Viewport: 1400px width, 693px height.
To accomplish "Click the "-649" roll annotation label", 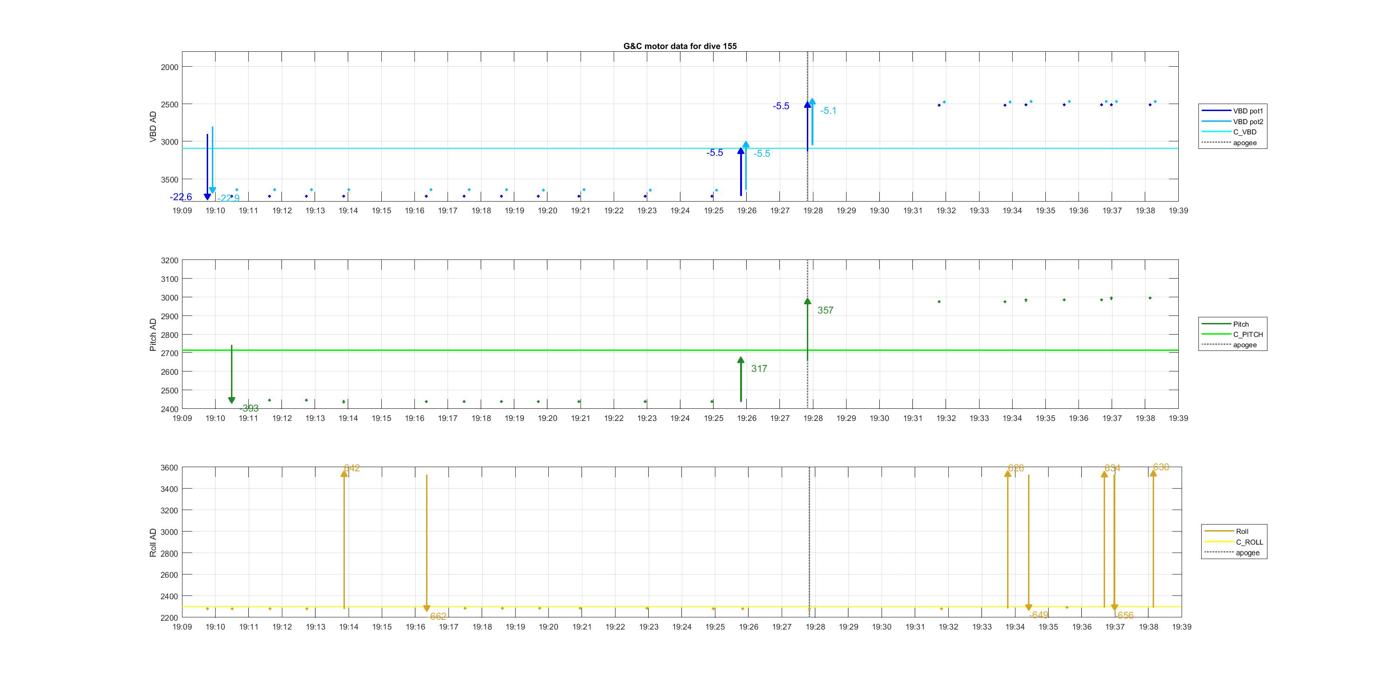I will tap(1039, 615).
